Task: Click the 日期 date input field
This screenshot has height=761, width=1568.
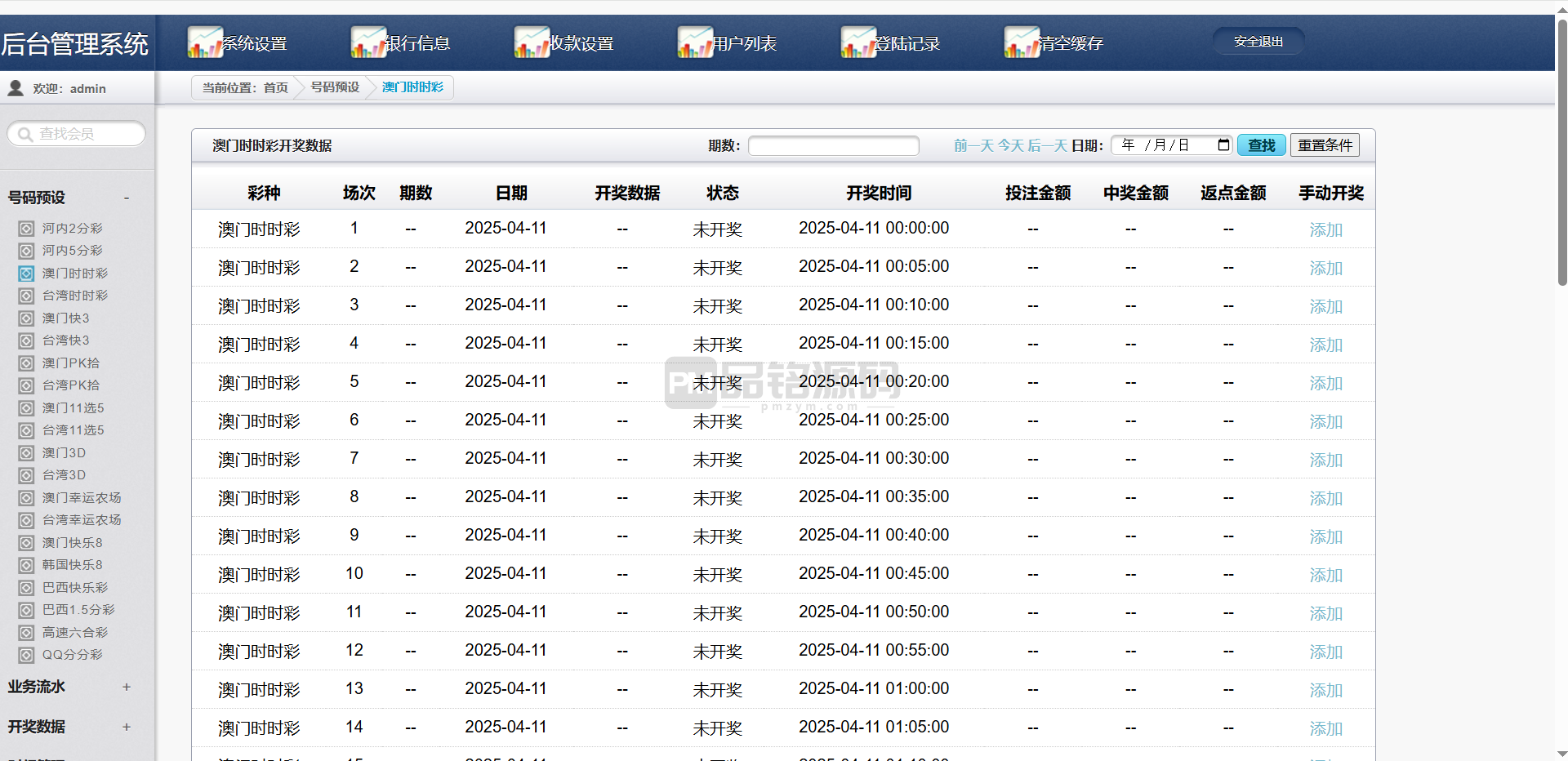Action: click(1172, 145)
